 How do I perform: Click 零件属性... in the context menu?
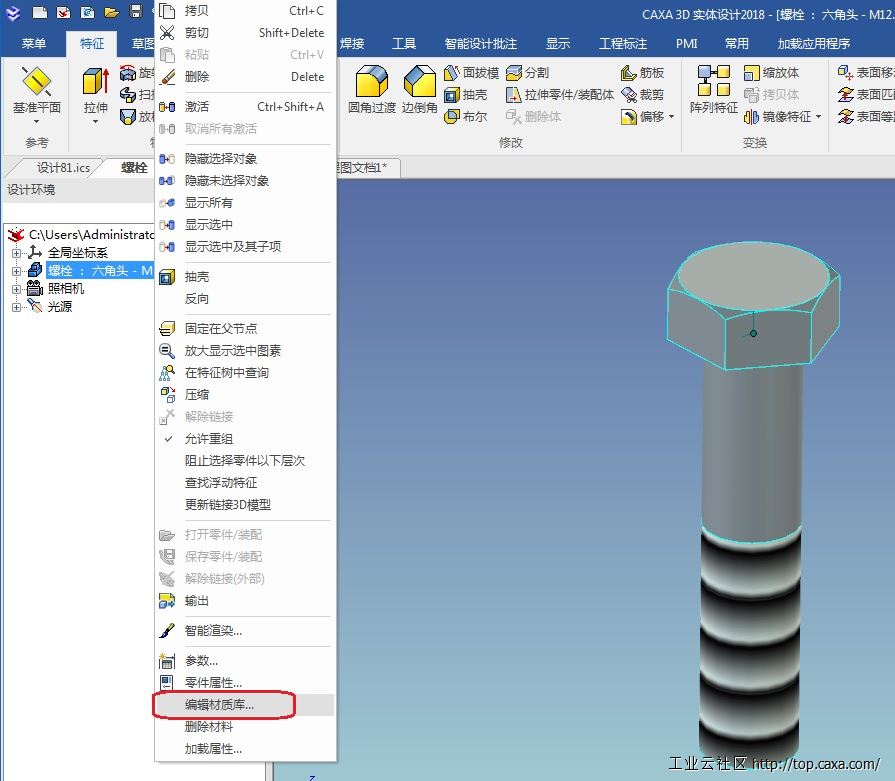(x=213, y=683)
